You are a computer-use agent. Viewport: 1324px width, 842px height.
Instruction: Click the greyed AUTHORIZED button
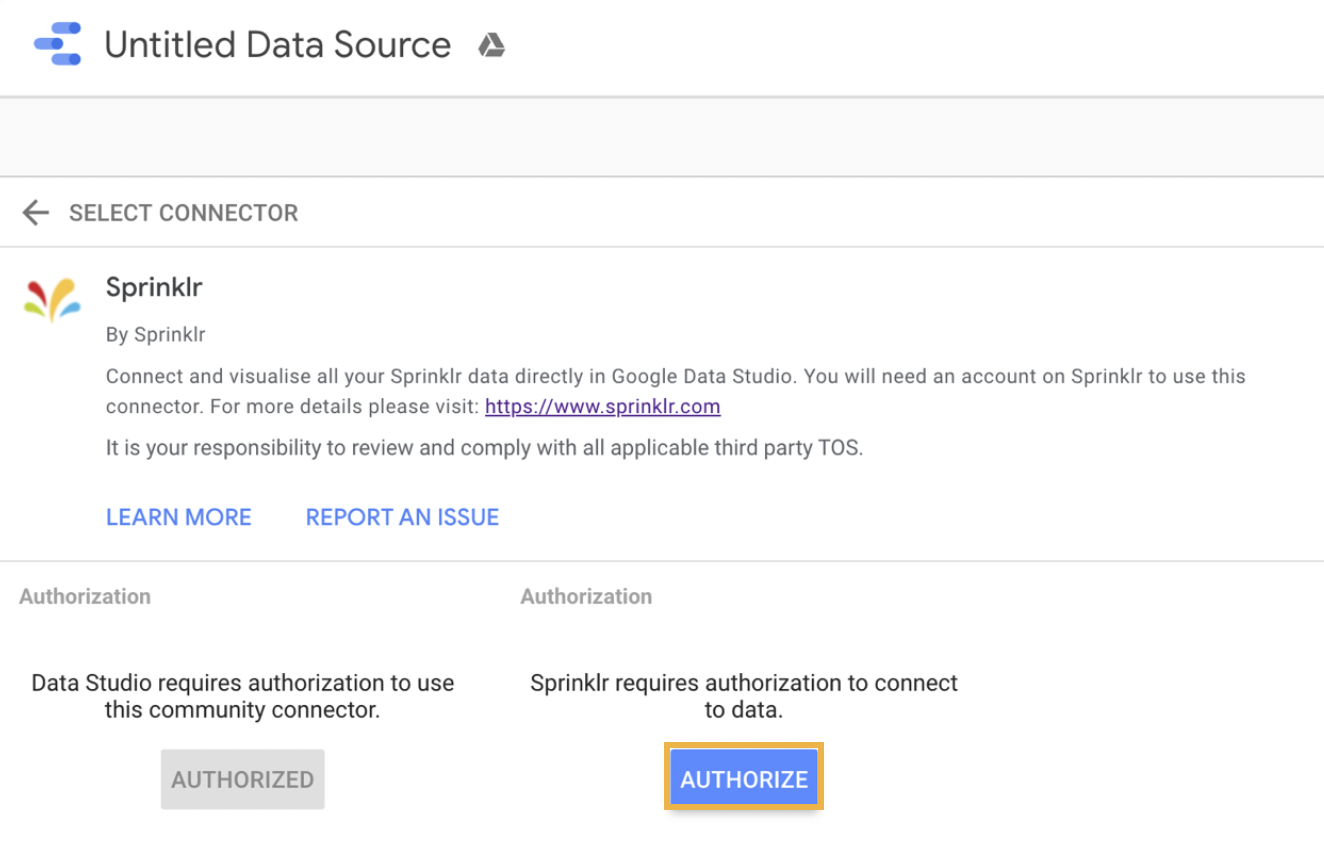pyautogui.click(x=243, y=779)
